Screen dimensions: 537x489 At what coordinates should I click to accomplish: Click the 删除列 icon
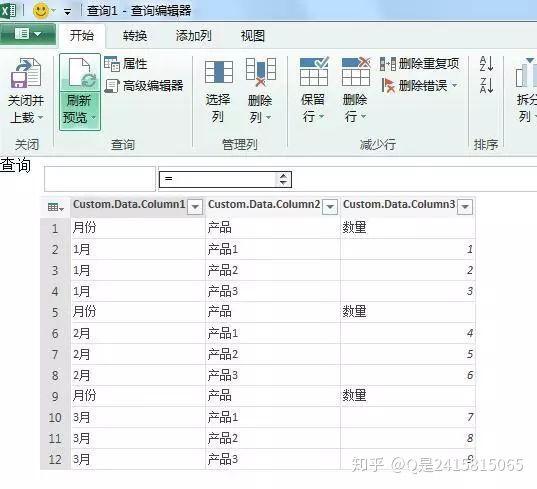coord(261,72)
